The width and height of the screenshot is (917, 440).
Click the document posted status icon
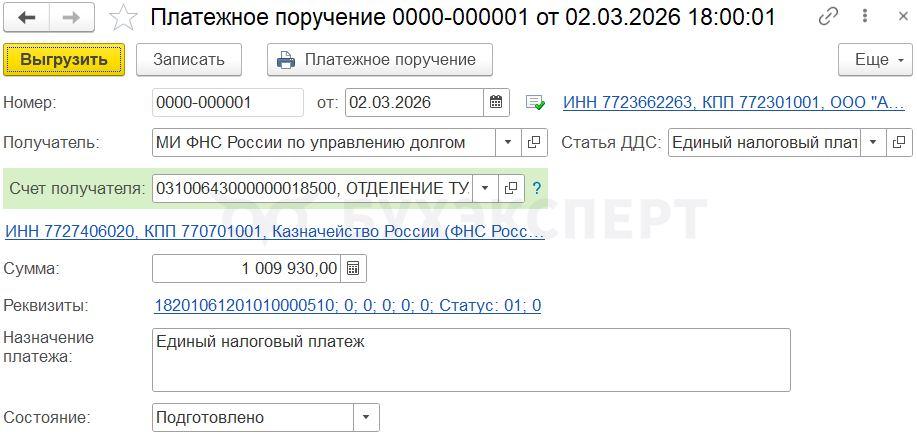point(535,102)
